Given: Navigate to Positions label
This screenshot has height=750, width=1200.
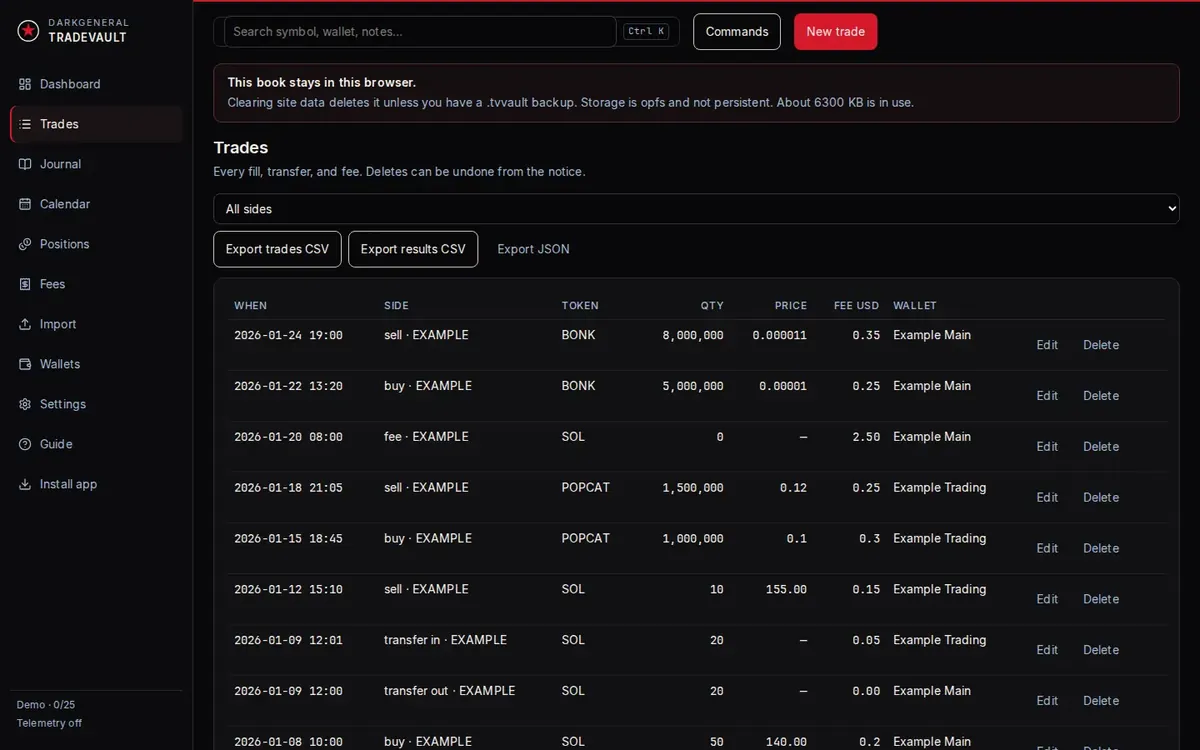Looking at the screenshot, I should [x=64, y=244].
